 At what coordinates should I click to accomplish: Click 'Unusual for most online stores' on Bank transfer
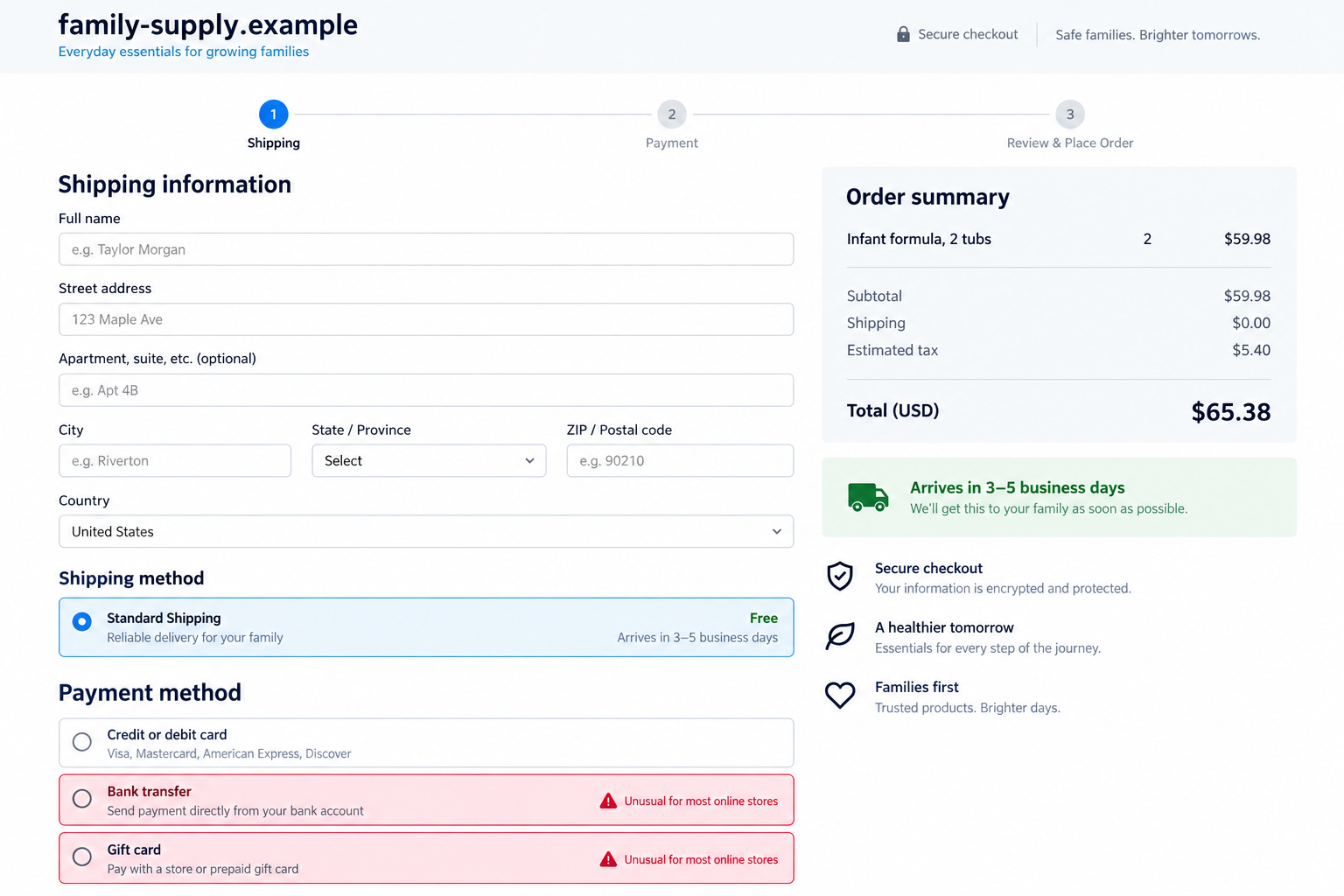701,801
